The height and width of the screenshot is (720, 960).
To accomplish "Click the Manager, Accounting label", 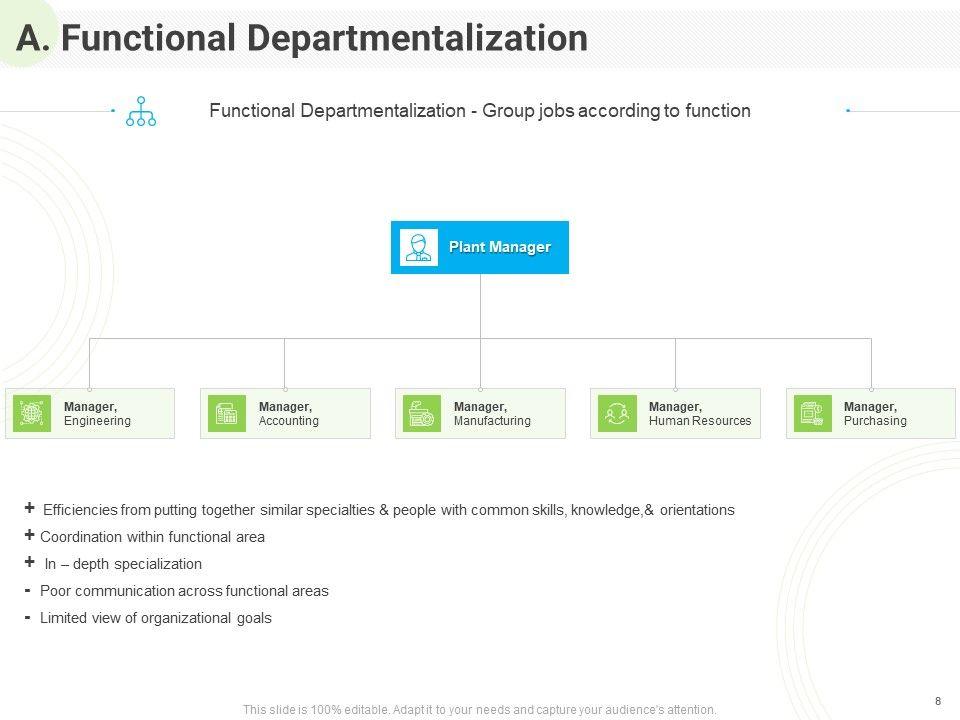I will [x=289, y=414].
